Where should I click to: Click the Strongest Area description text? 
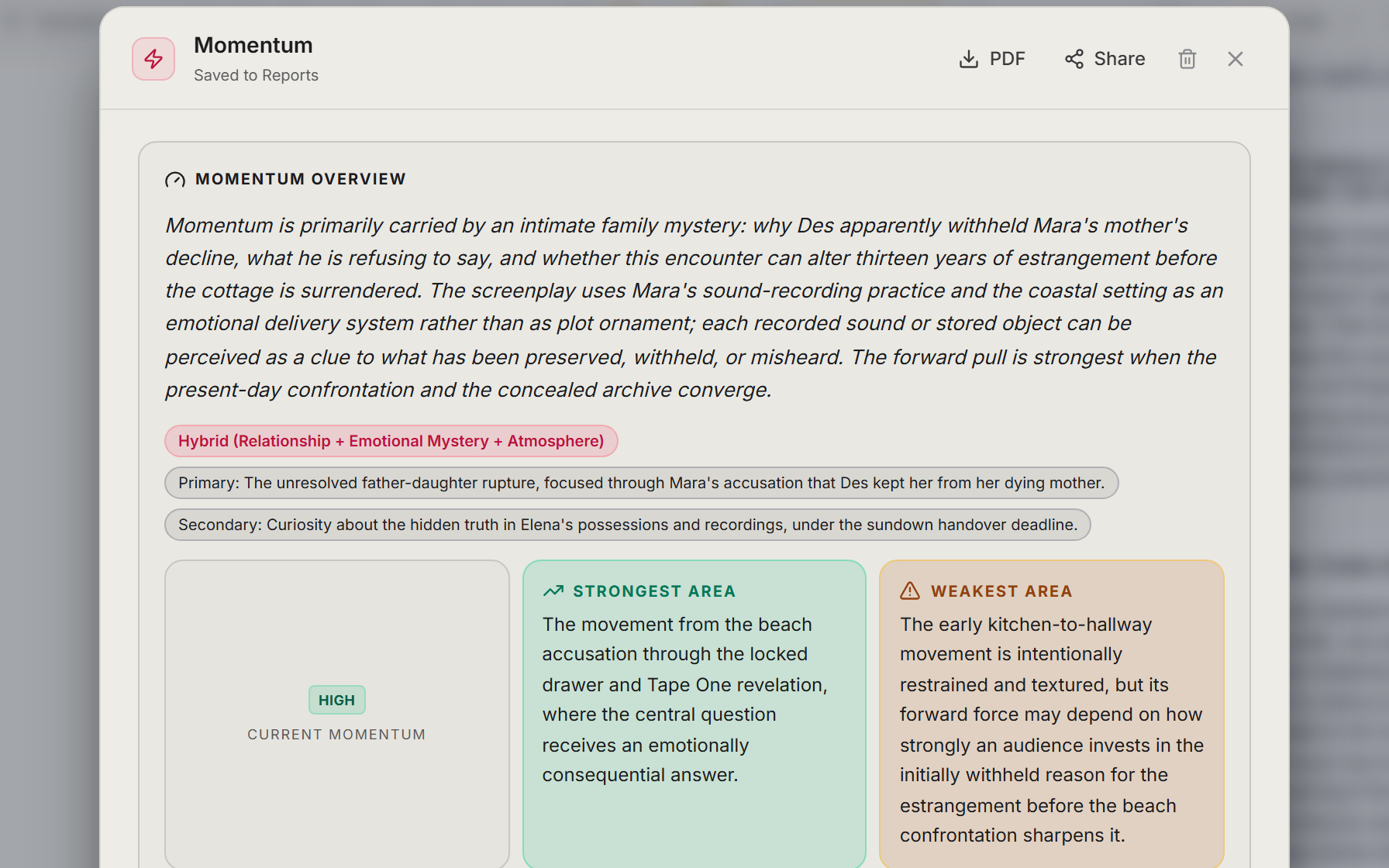(685, 700)
